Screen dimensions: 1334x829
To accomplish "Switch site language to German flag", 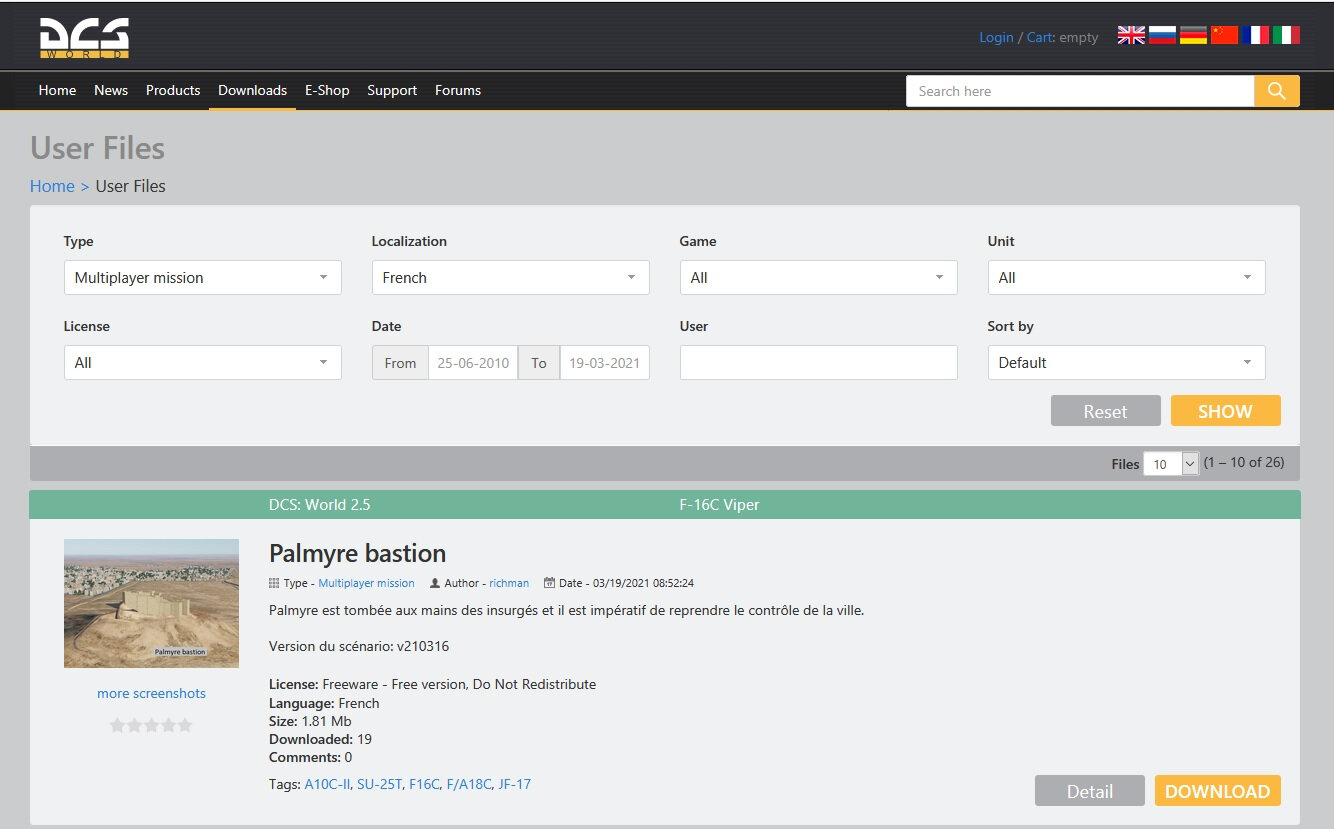I will coord(1193,35).
